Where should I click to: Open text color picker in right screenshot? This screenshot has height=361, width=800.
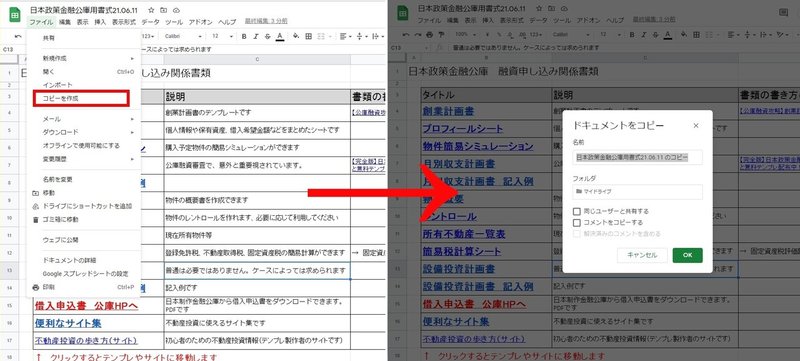(668, 34)
